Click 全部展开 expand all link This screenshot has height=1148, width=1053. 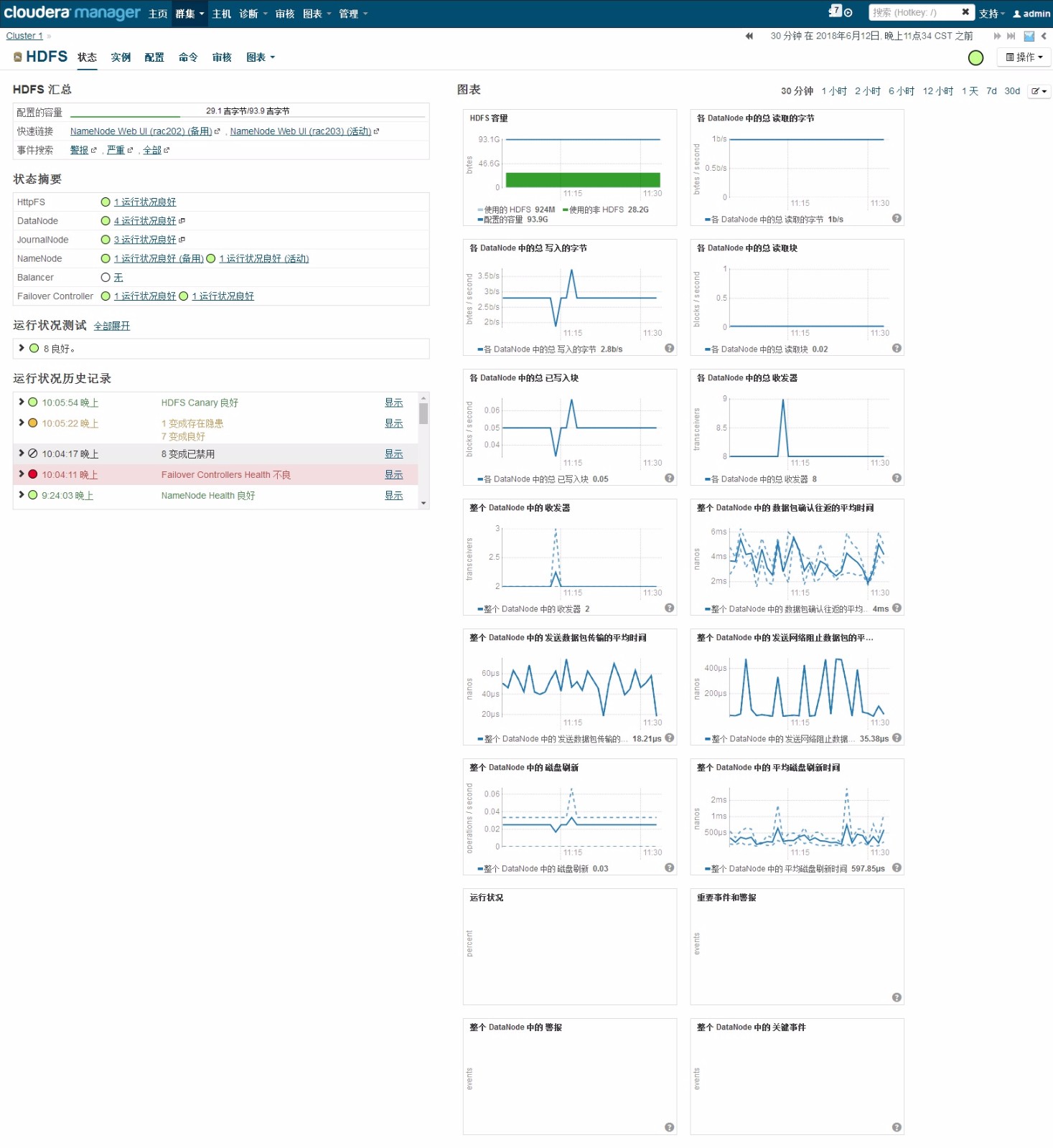tap(112, 326)
